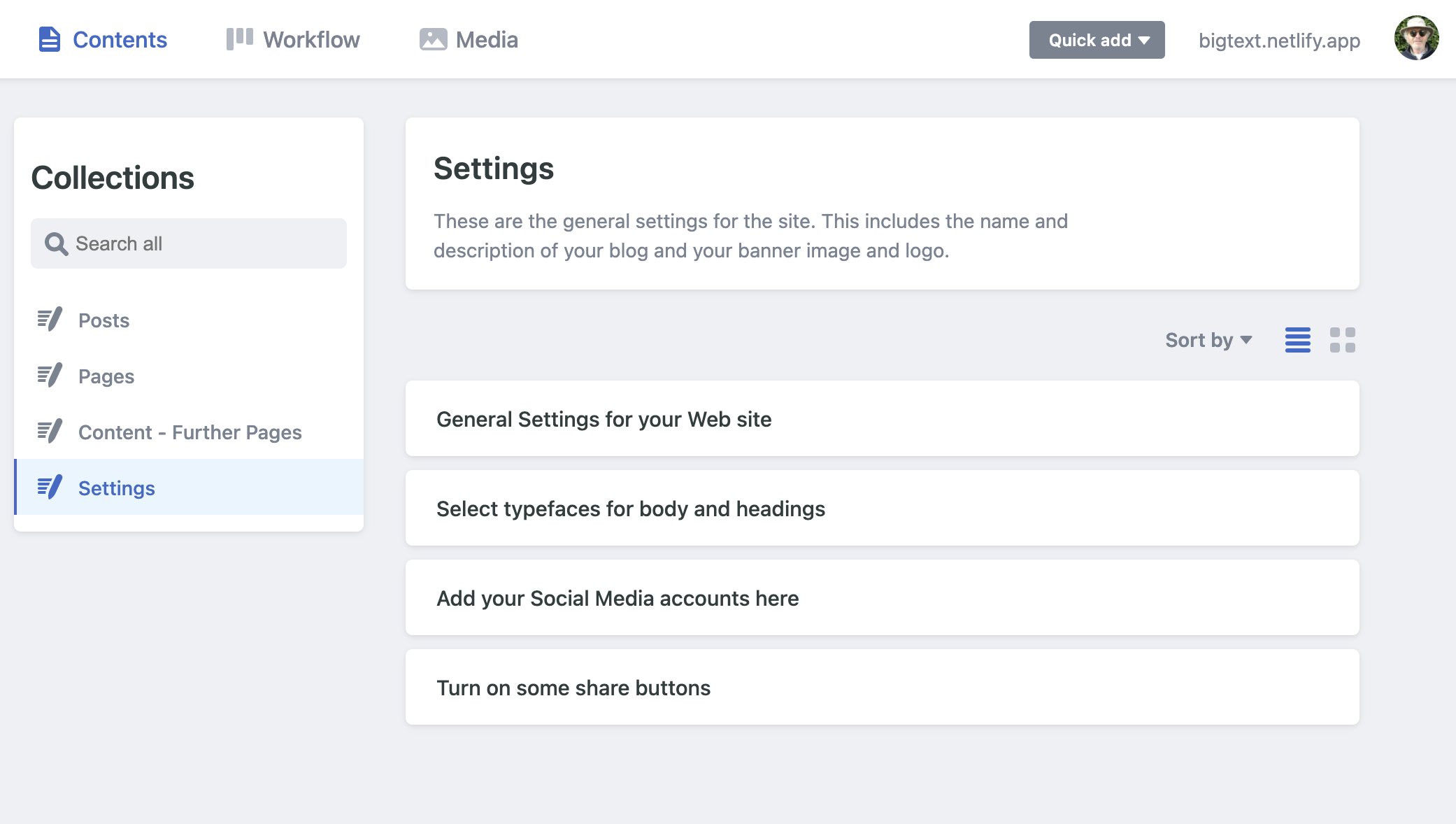
Task: Click the Posts collection icon
Action: coord(50,320)
